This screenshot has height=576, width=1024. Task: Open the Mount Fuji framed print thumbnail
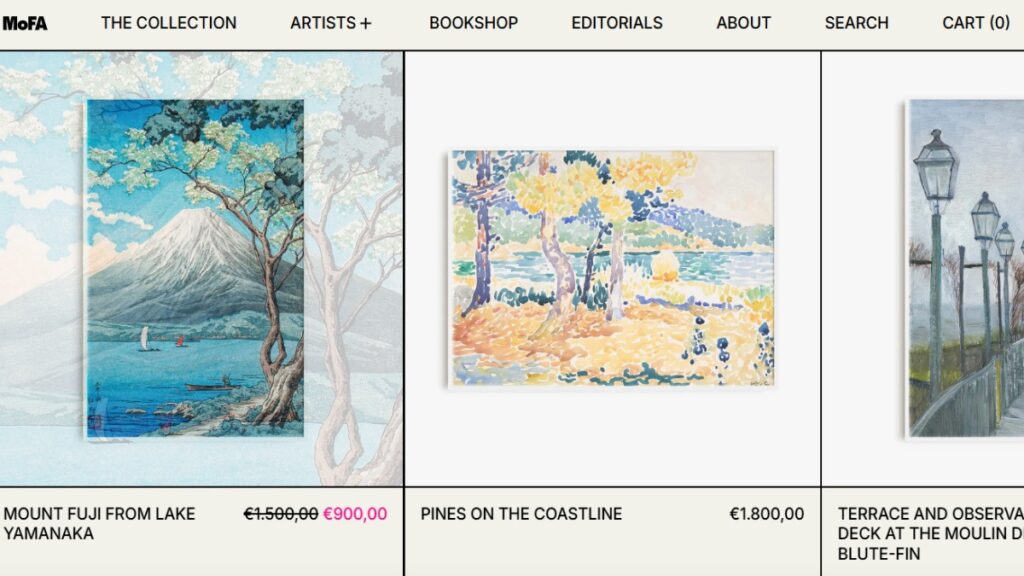click(195, 268)
